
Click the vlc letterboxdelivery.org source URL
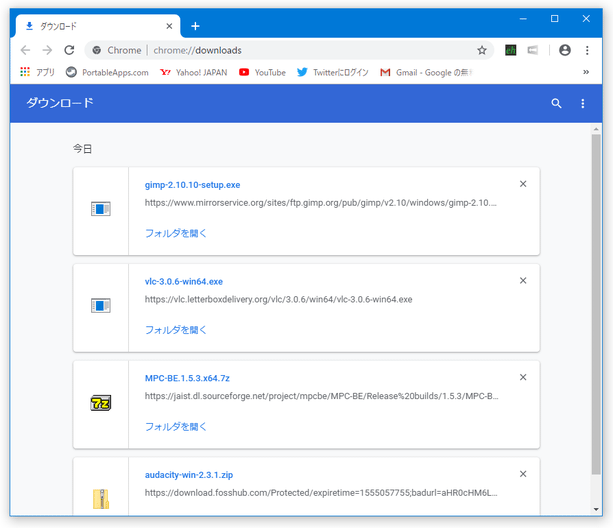(278, 299)
